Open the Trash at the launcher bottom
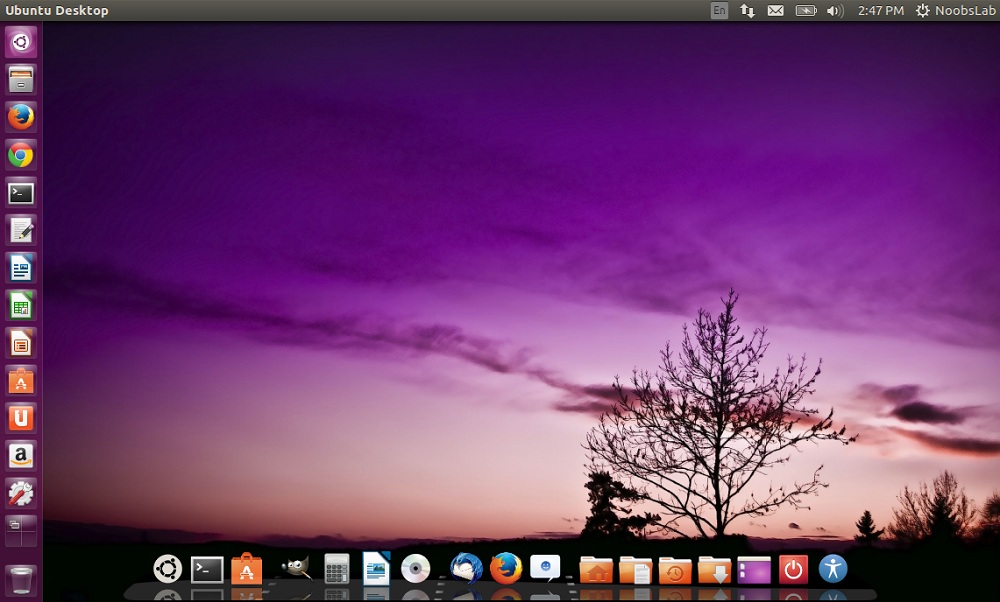The image size is (1000, 602). pyautogui.click(x=21, y=580)
